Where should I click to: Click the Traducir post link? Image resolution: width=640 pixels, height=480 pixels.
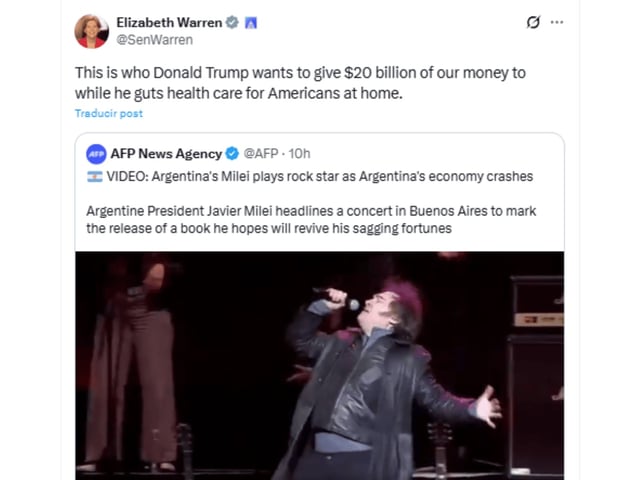tap(109, 113)
